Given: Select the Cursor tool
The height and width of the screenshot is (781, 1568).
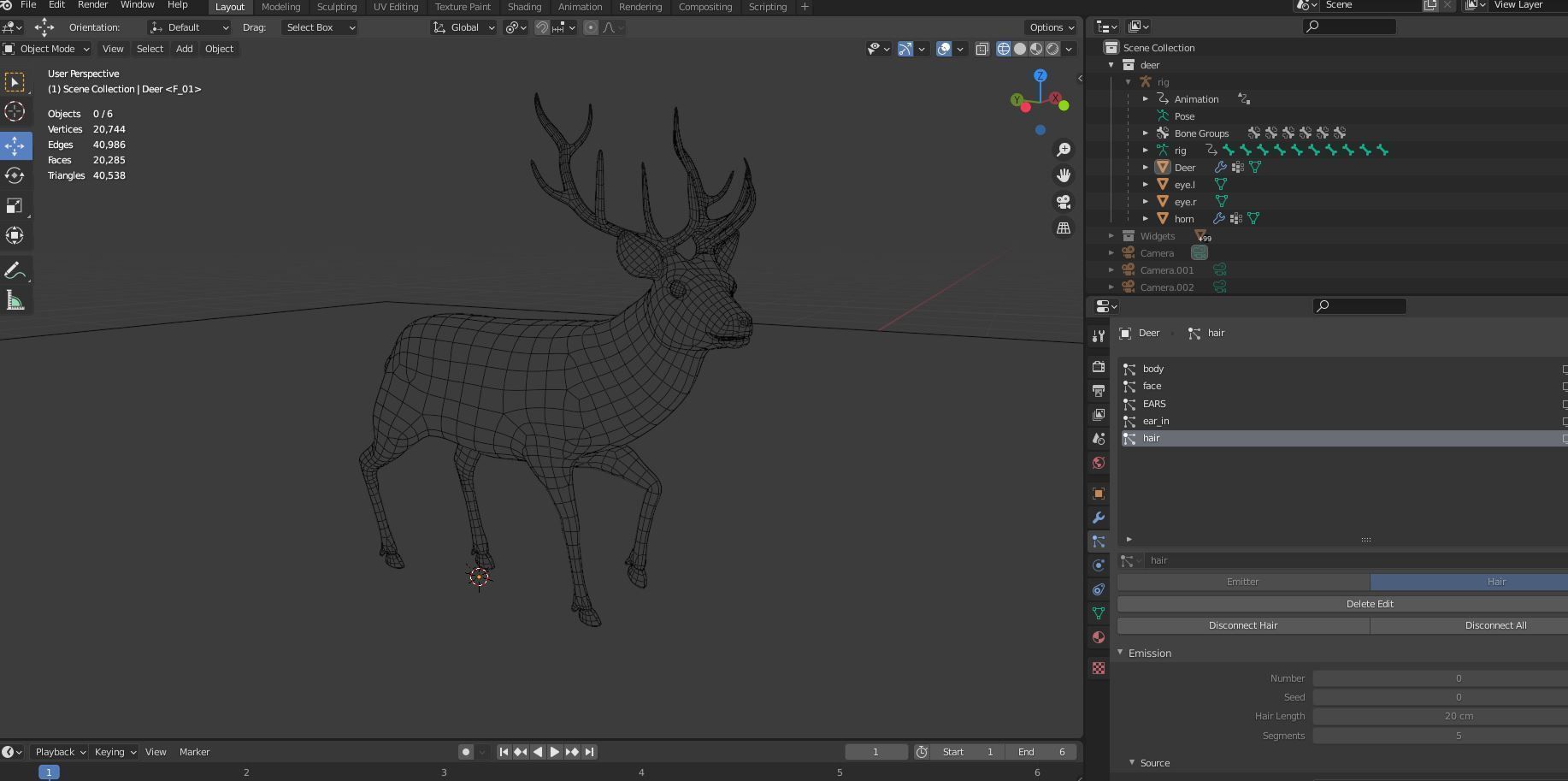Looking at the screenshot, I should [15, 111].
